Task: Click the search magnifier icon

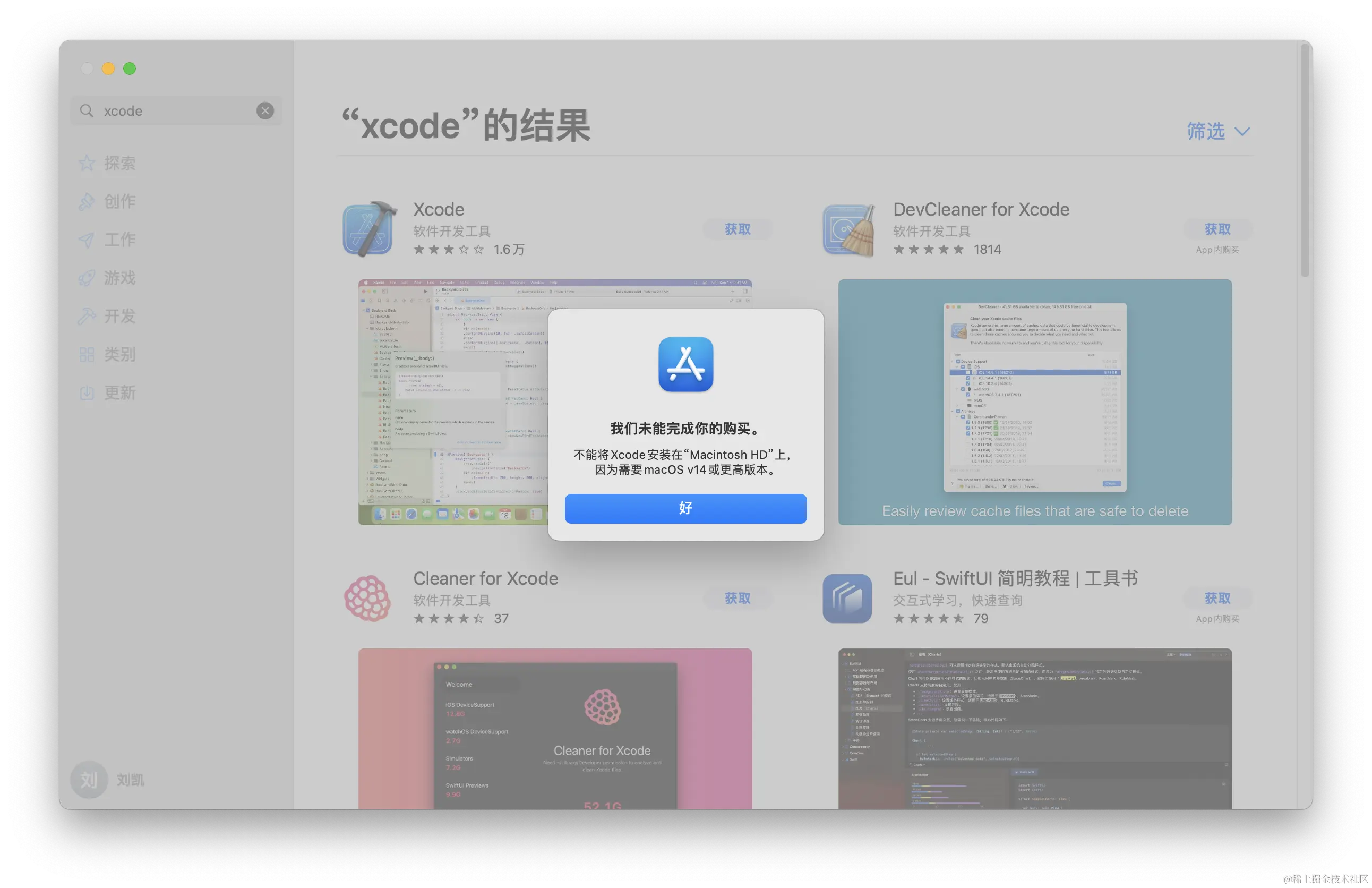Action: pos(87,110)
